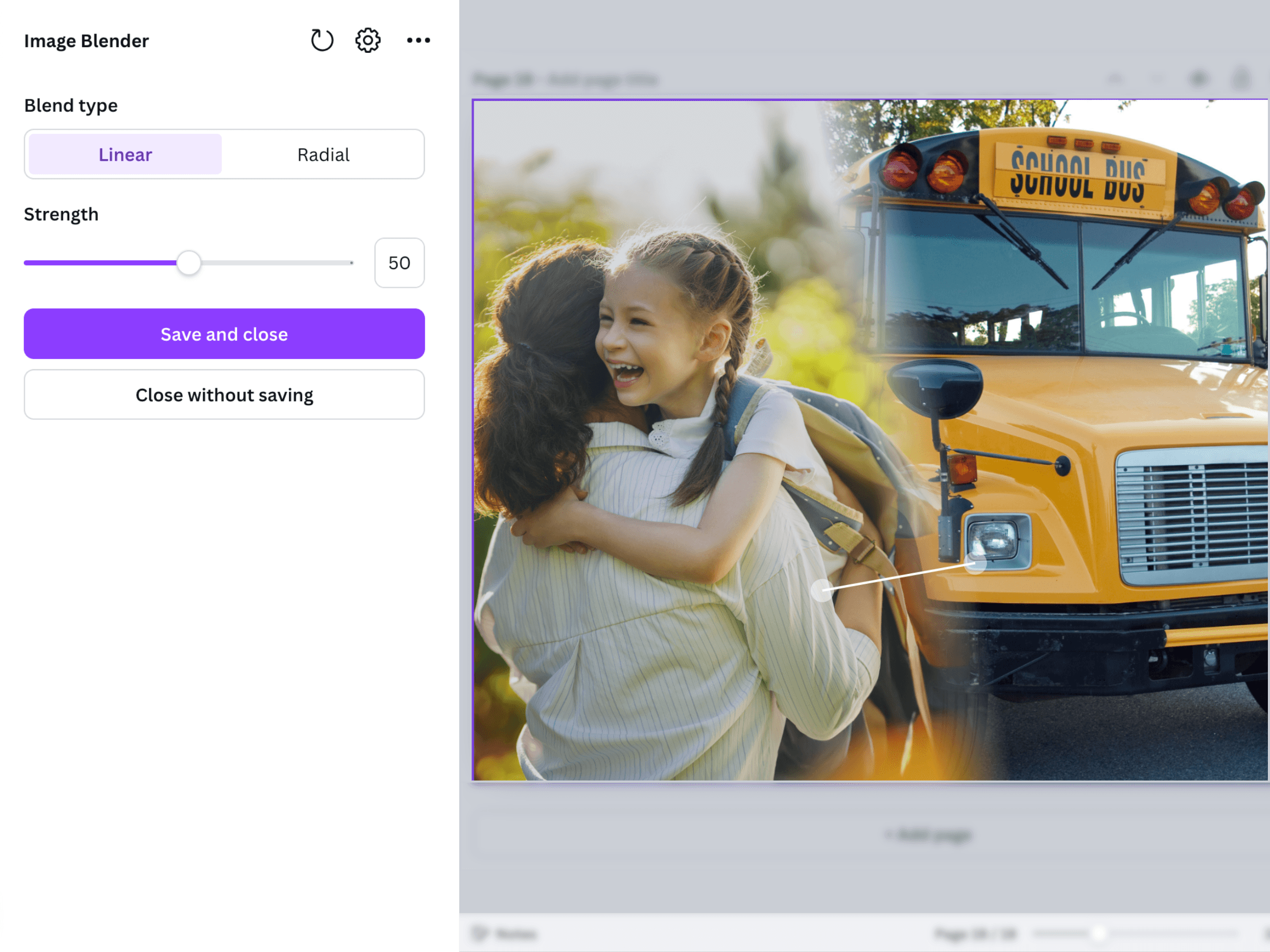The image size is (1270, 952).
Task: Click the blurred move page up arrow
Action: 1115,79
